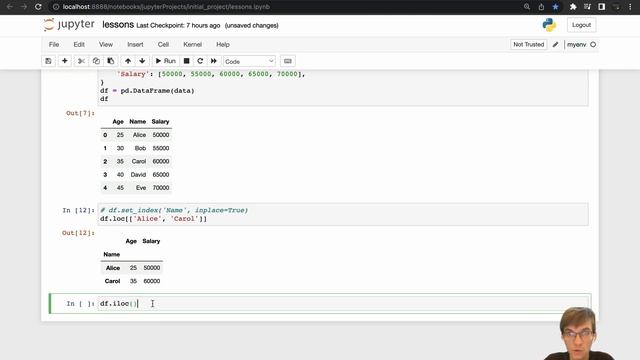640x360 pixels.
Task: Click 'Last Checkpoint: 7 hours ago' text
Action: coord(178,25)
